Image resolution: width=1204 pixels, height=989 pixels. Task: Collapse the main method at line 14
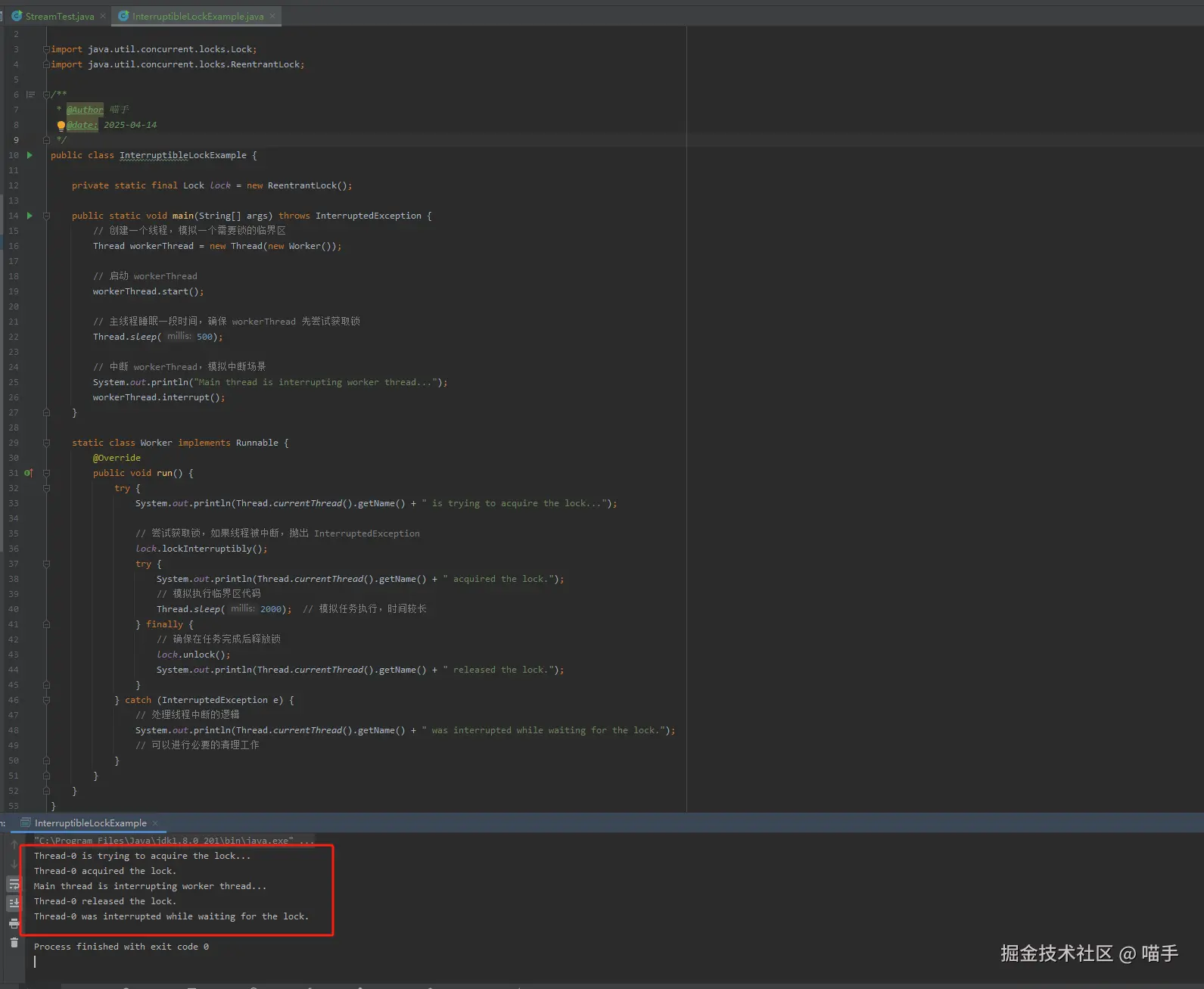point(46,216)
